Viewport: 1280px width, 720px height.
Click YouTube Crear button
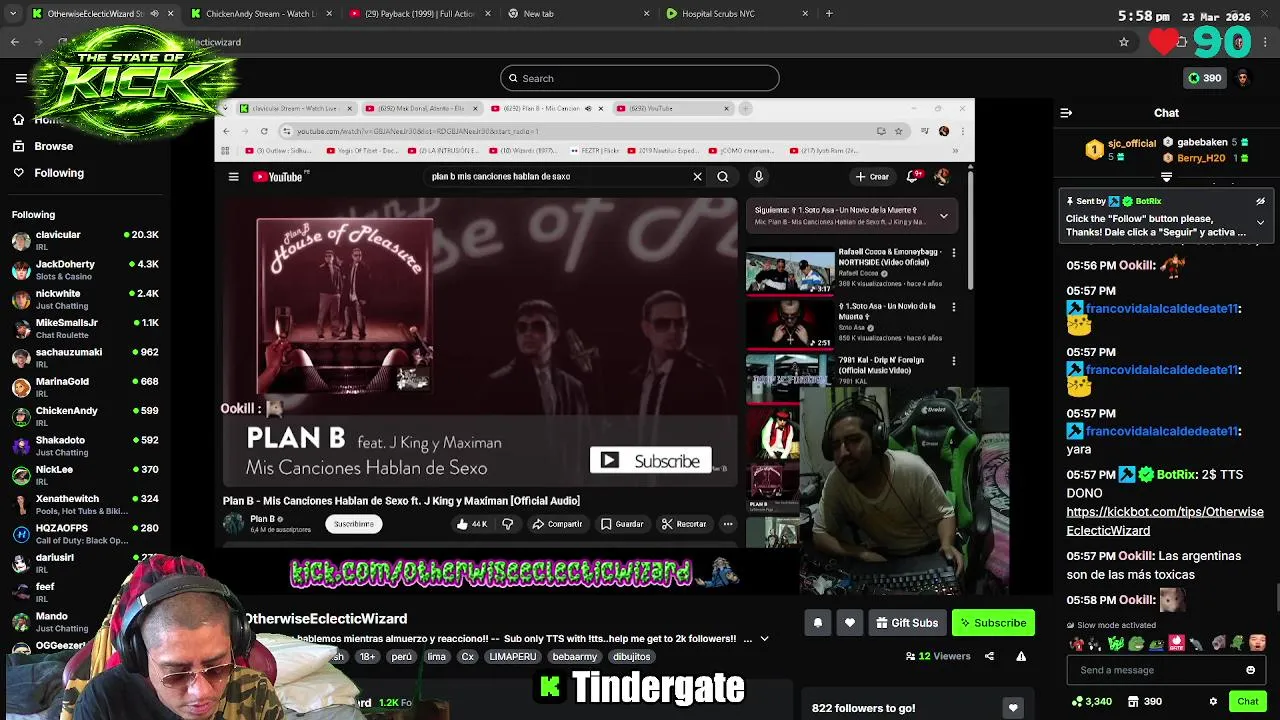pyautogui.click(x=873, y=177)
